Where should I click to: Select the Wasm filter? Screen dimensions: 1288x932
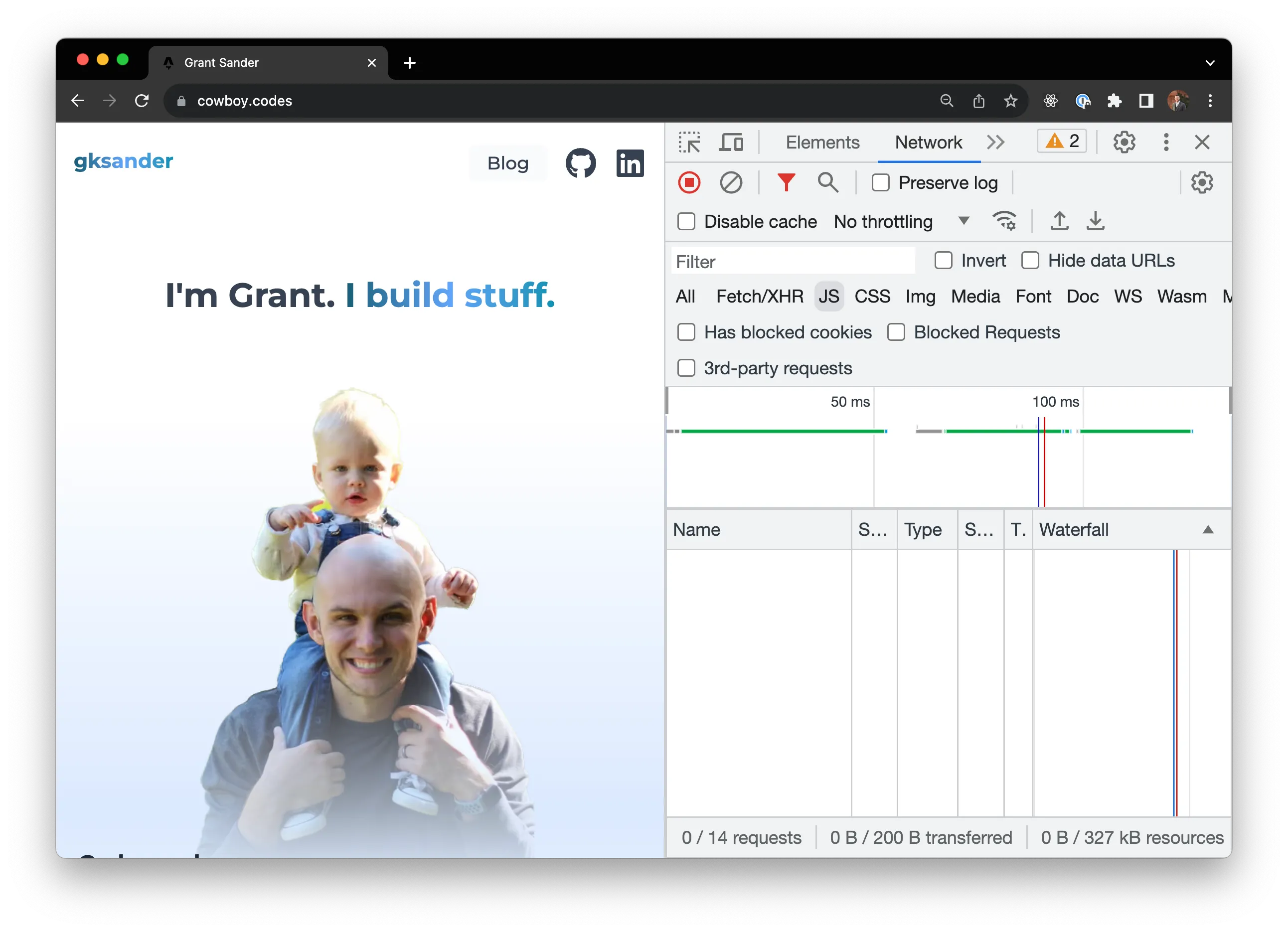[x=1182, y=297]
